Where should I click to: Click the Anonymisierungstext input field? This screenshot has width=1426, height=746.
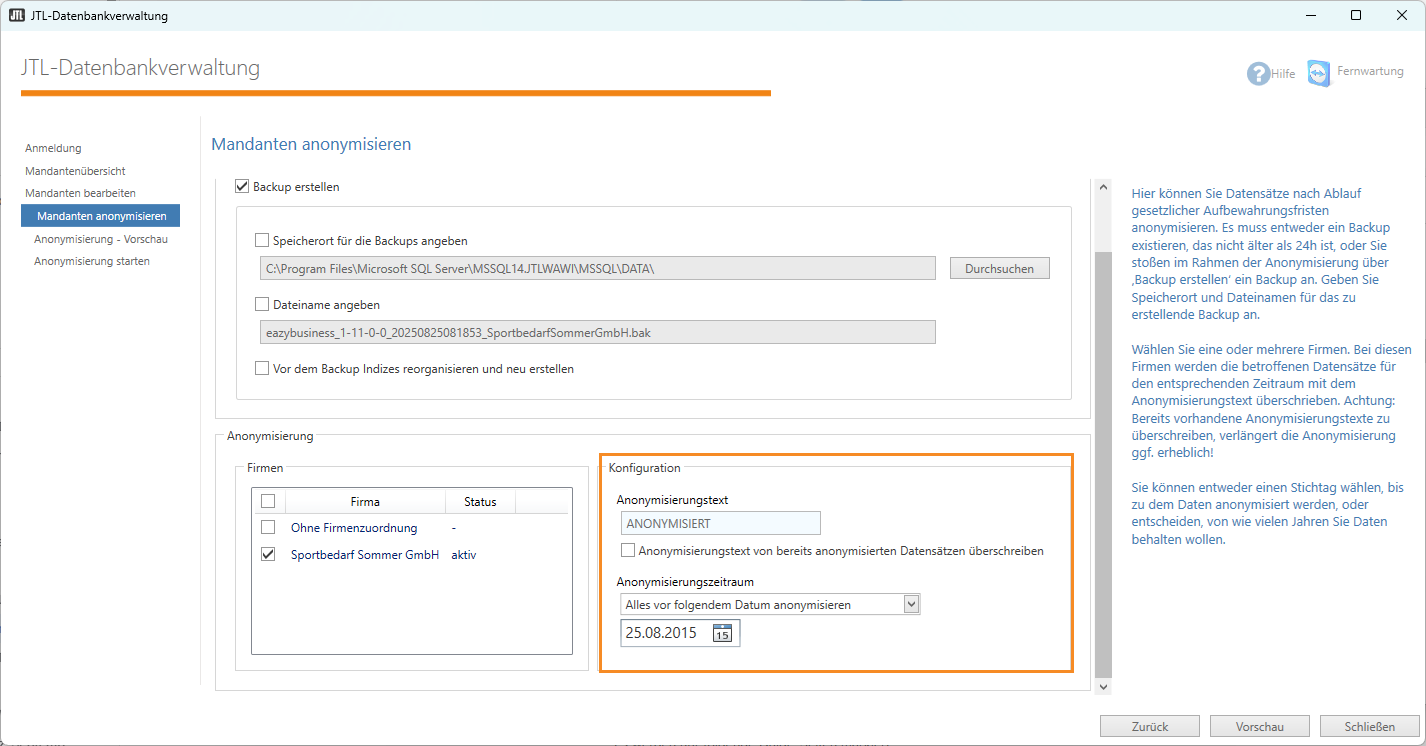(x=720, y=523)
